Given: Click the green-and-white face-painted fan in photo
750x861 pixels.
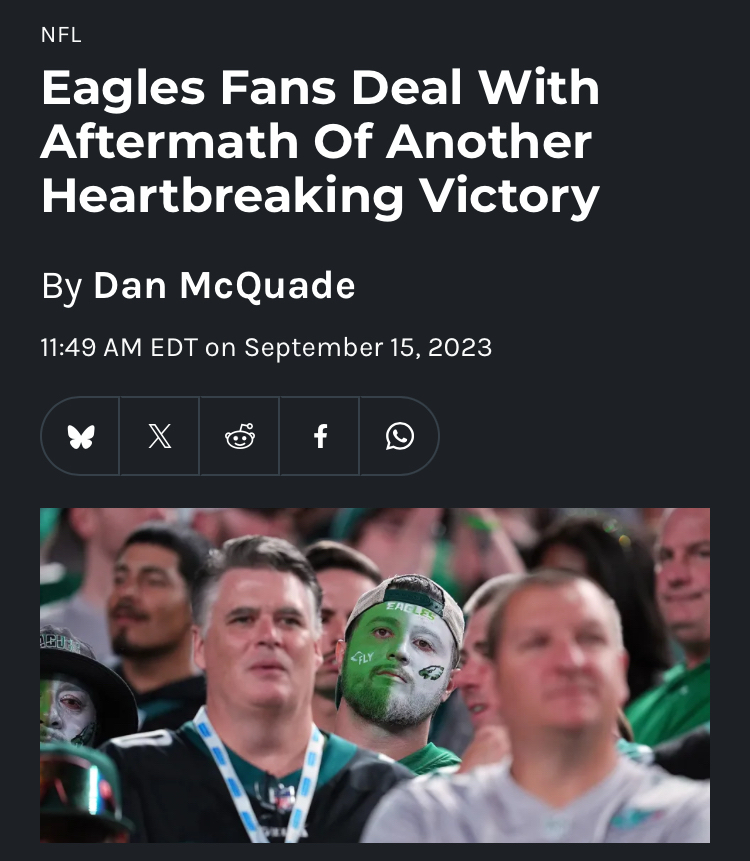Looking at the screenshot, I should coord(400,653).
